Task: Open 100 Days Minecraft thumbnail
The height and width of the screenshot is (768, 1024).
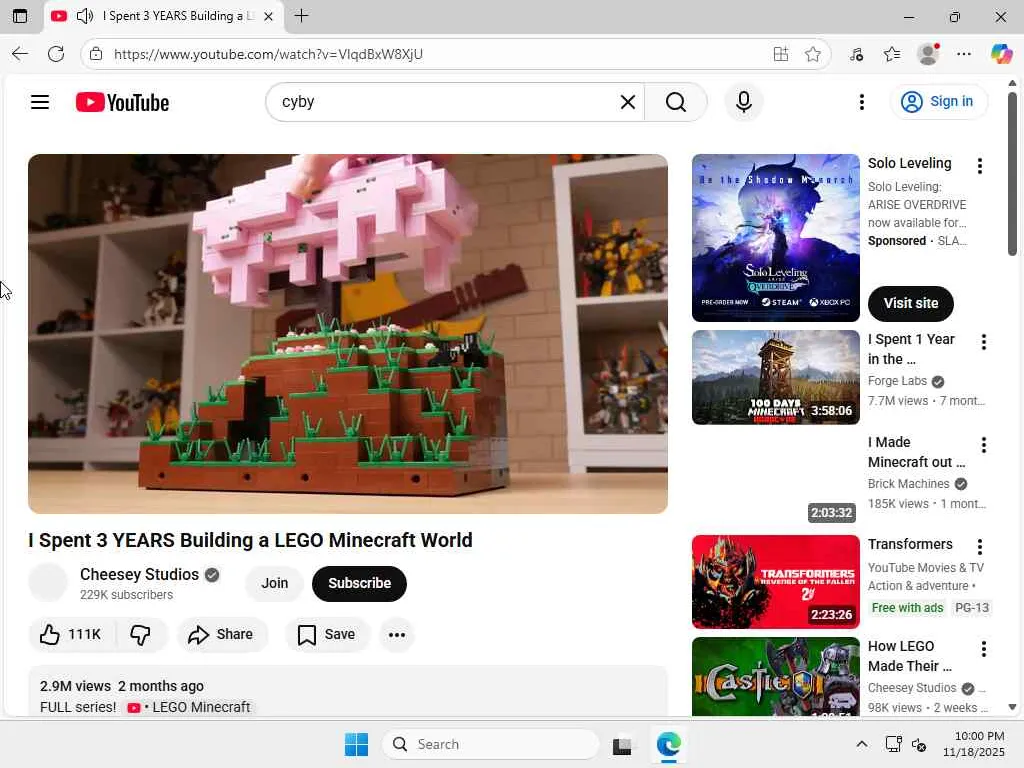Action: pos(775,377)
